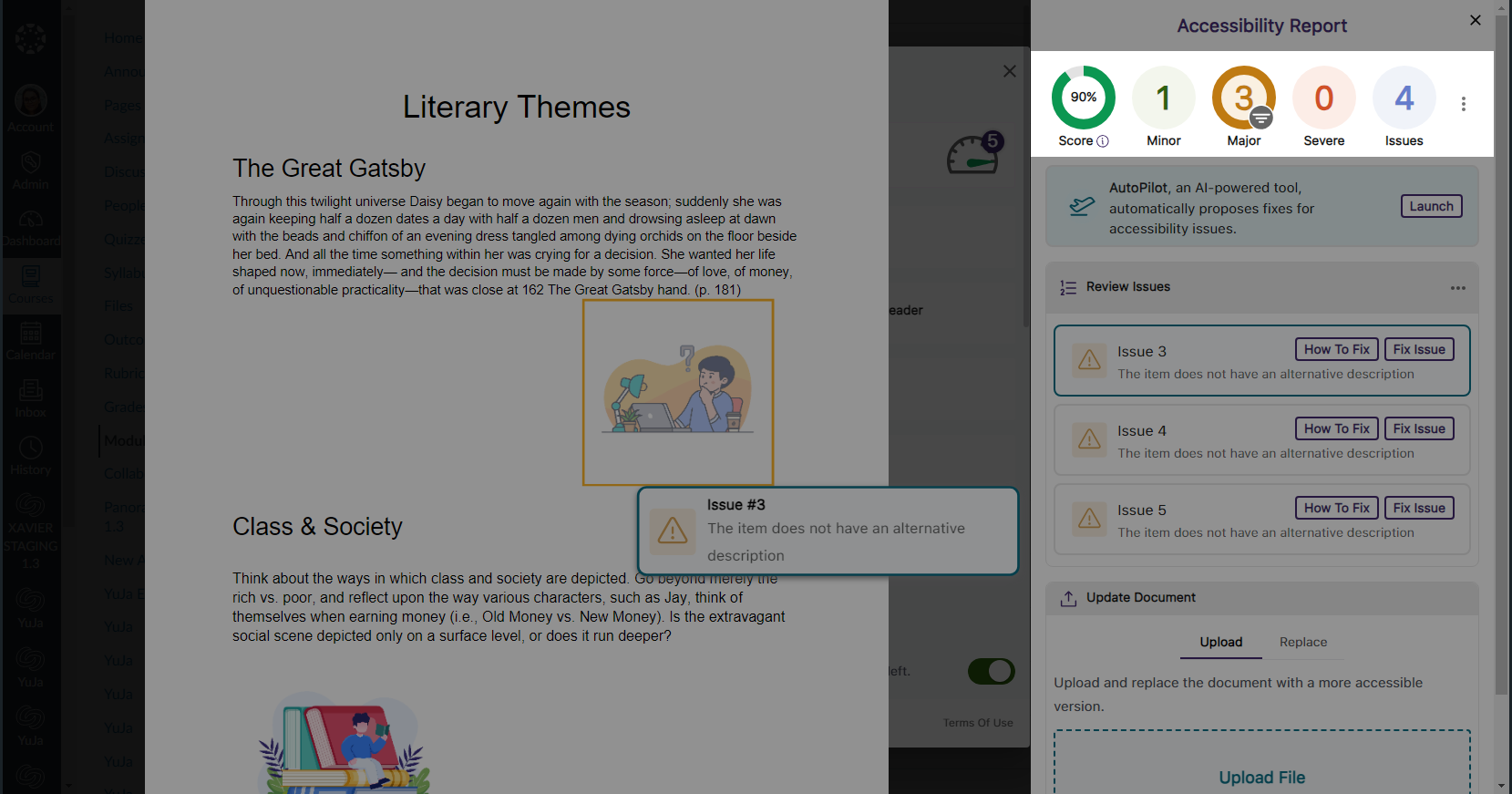This screenshot has height=794, width=1512.
Task: Toggle the green switch in background dialog
Action: [x=991, y=672]
